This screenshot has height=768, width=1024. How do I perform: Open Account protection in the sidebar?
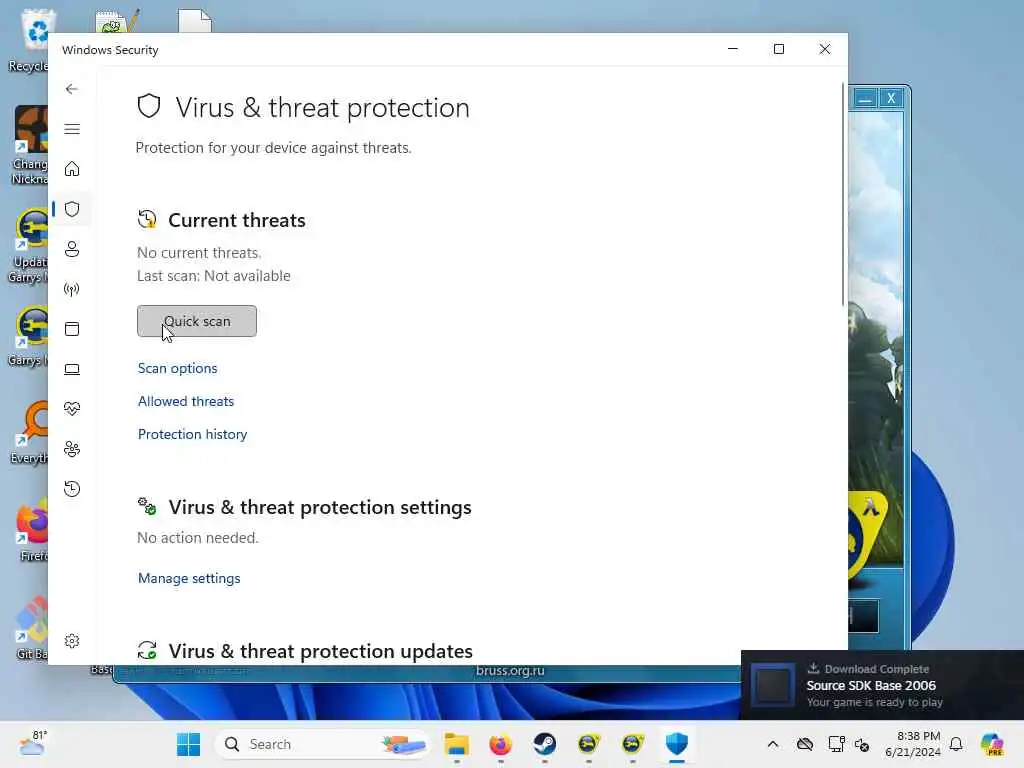pyautogui.click(x=72, y=249)
